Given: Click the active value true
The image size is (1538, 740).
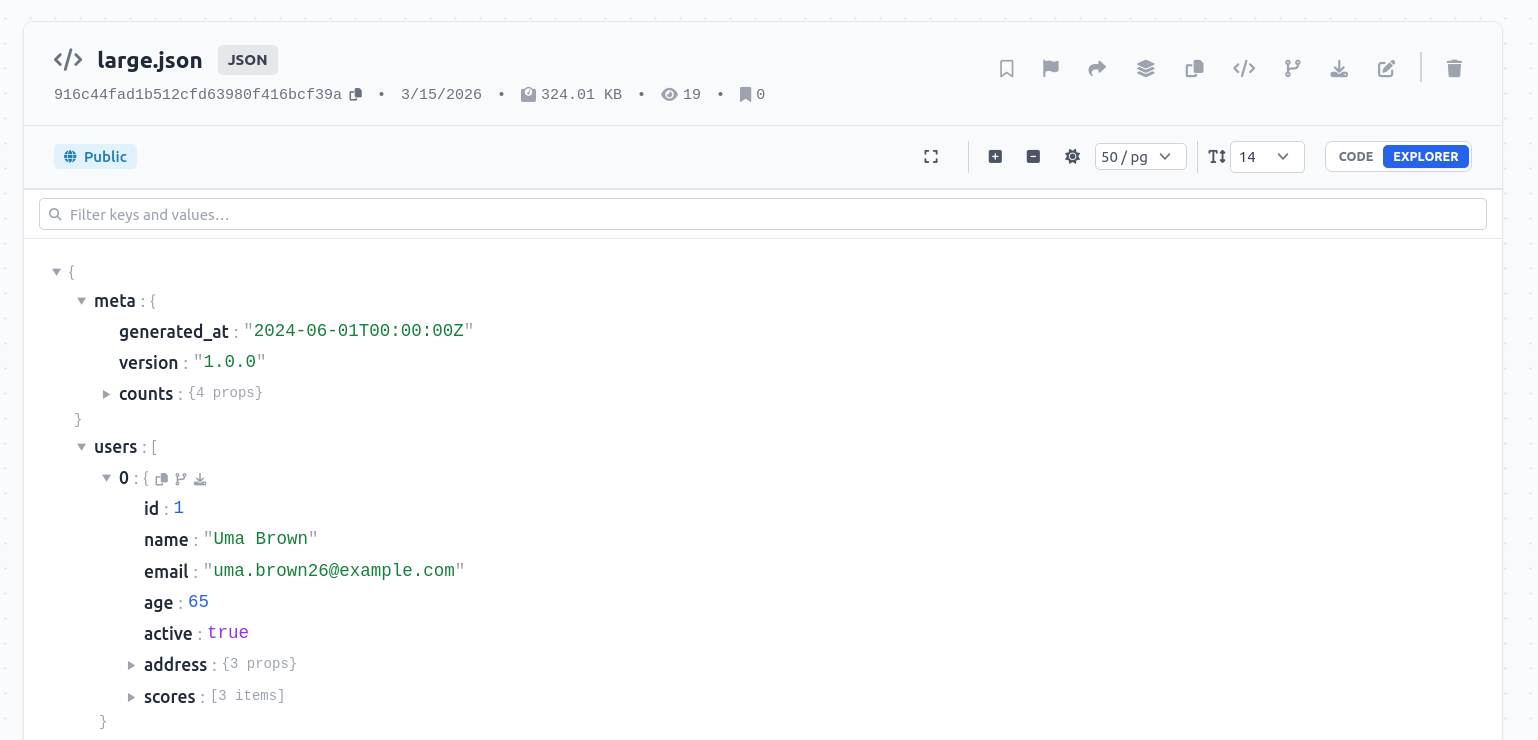Looking at the screenshot, I should click(x=228, y=633).
